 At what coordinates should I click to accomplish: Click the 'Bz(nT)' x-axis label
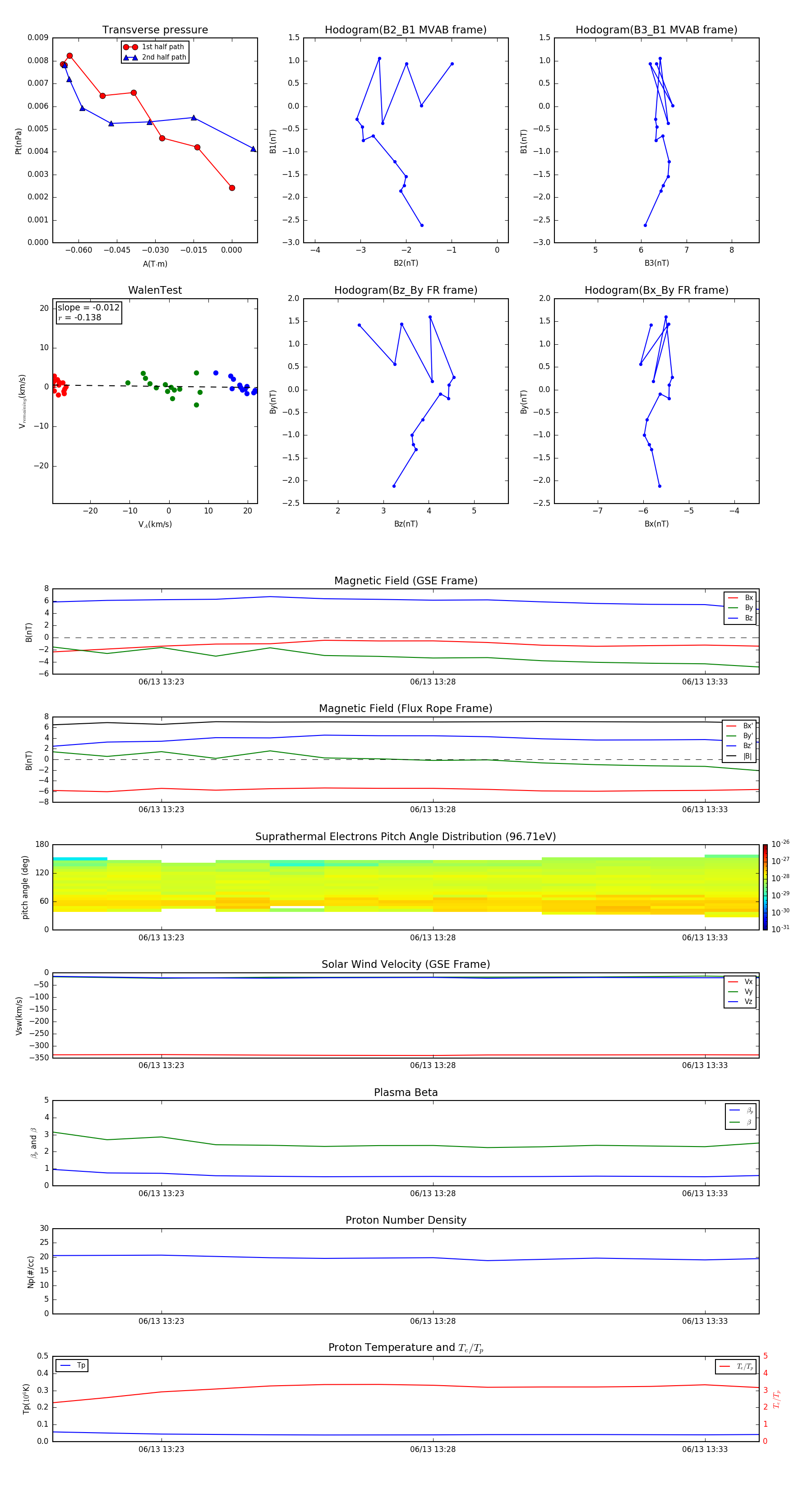406,524
